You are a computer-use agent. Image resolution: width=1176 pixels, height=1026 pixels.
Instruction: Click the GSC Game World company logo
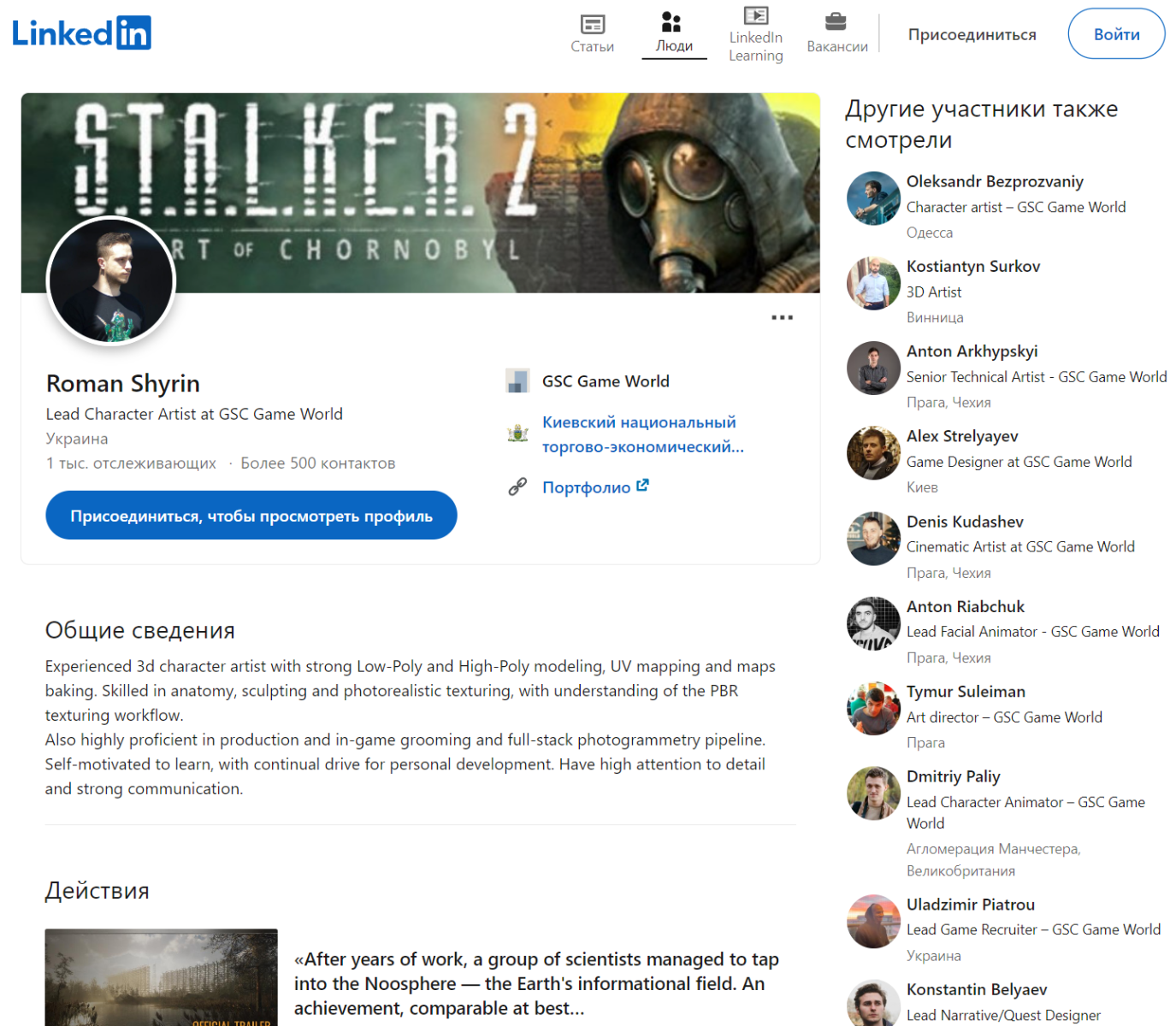click(x=517, y=380)
